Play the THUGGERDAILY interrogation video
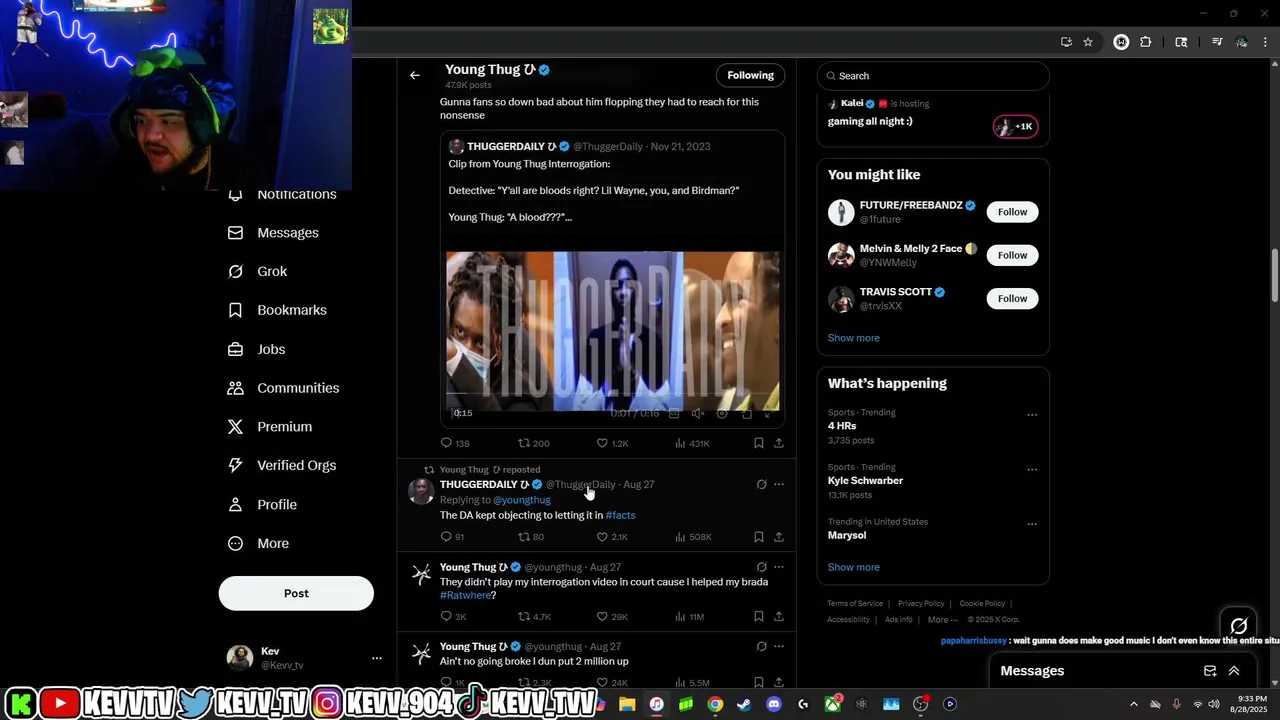 click(x=612, y=331)
